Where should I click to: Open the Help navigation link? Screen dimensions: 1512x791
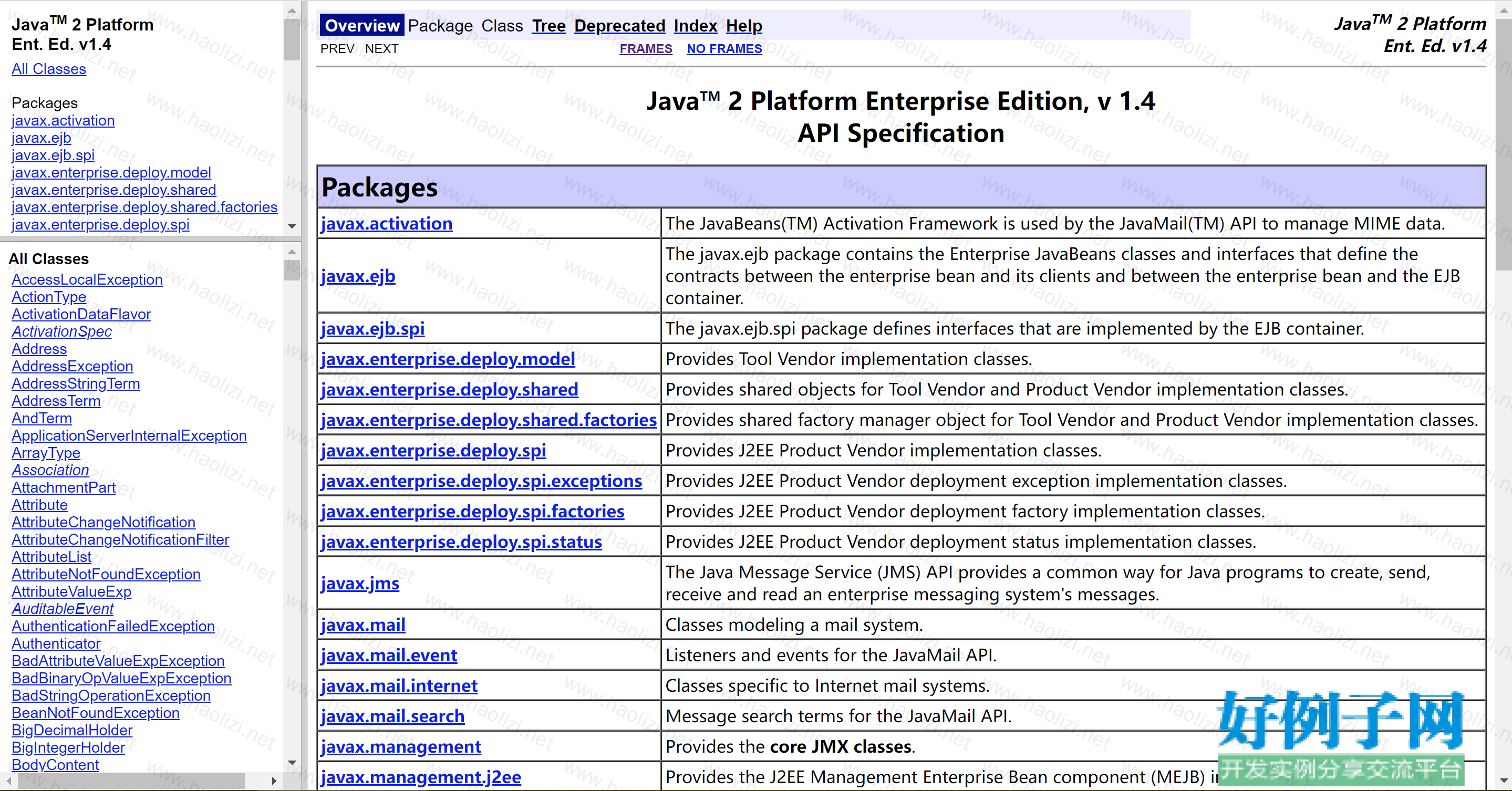coord(744,26)
